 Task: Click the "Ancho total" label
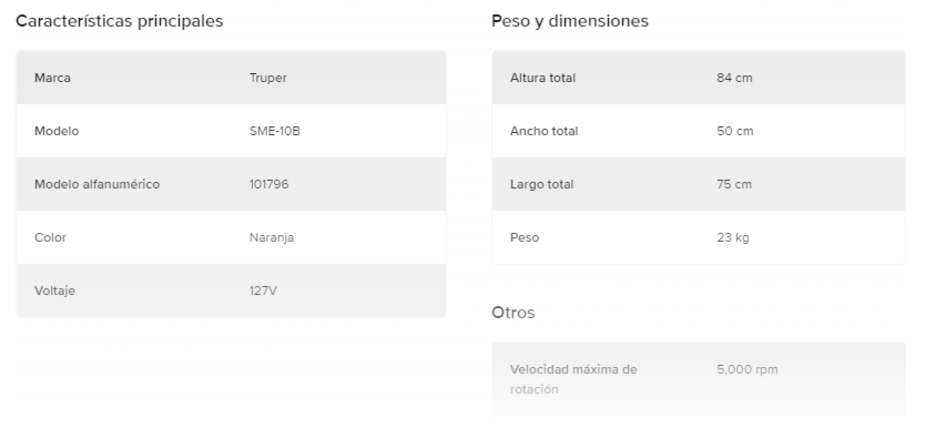click(544, 131)
